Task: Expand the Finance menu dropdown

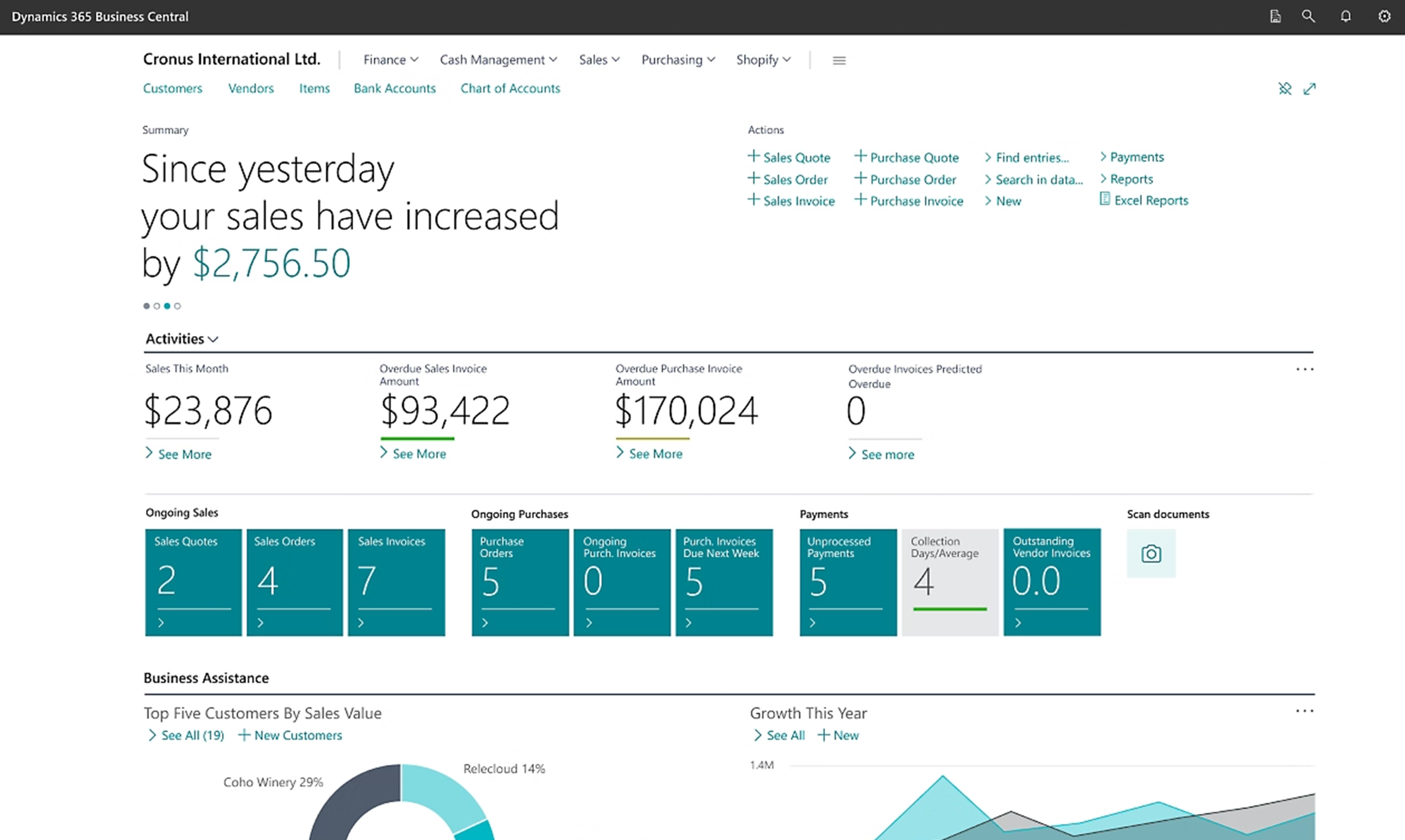Action: coord(391,60)
